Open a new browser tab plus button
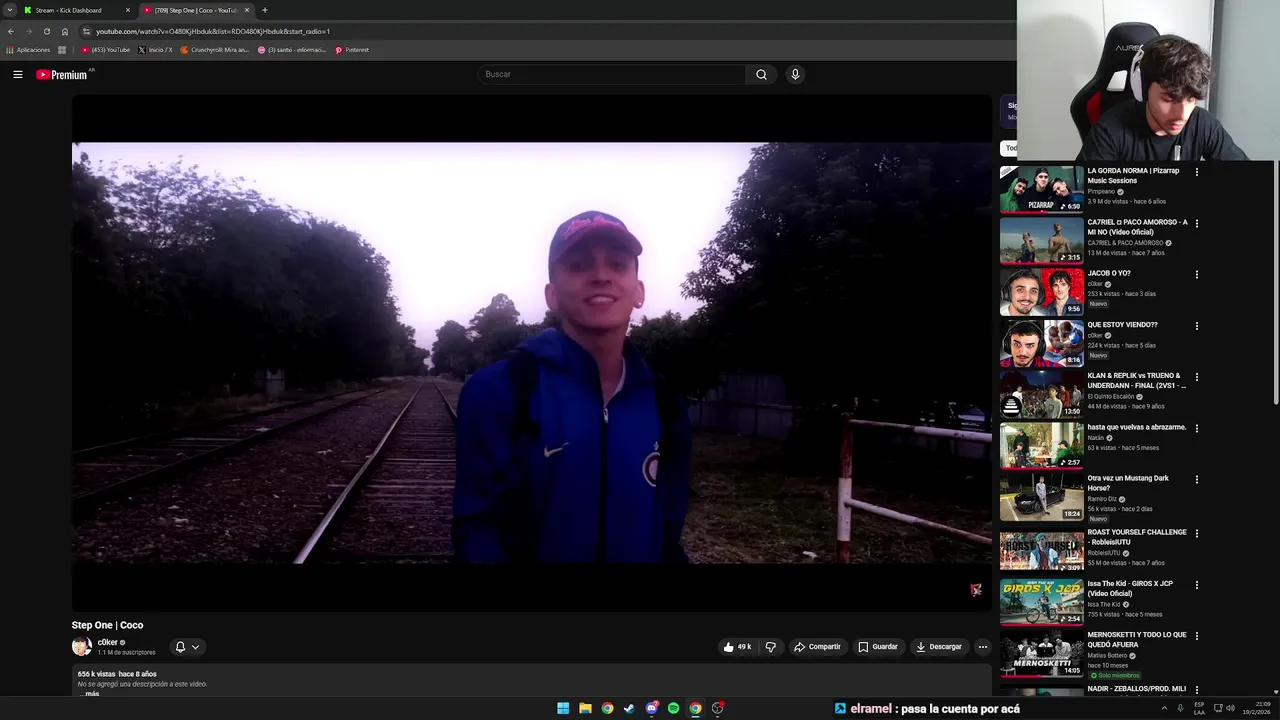Screen dimensions: 1280x720 264,10
